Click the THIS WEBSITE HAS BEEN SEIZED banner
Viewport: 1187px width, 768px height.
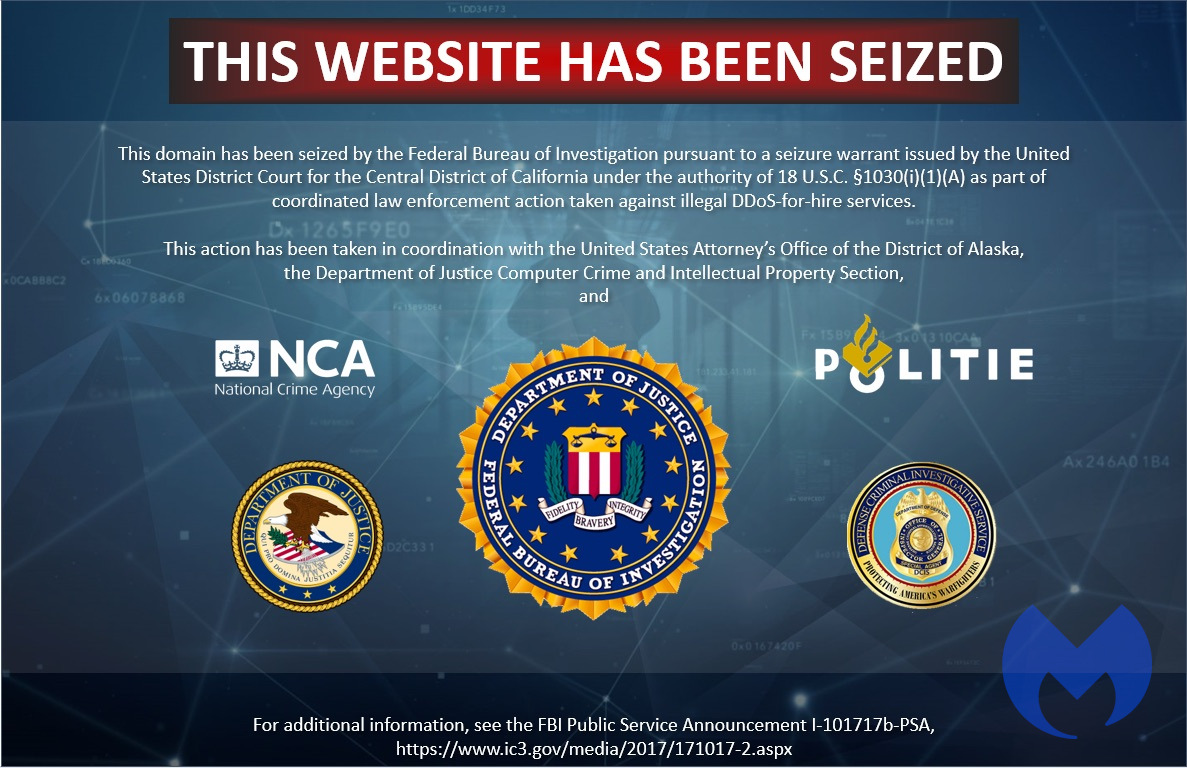[594, 61]
